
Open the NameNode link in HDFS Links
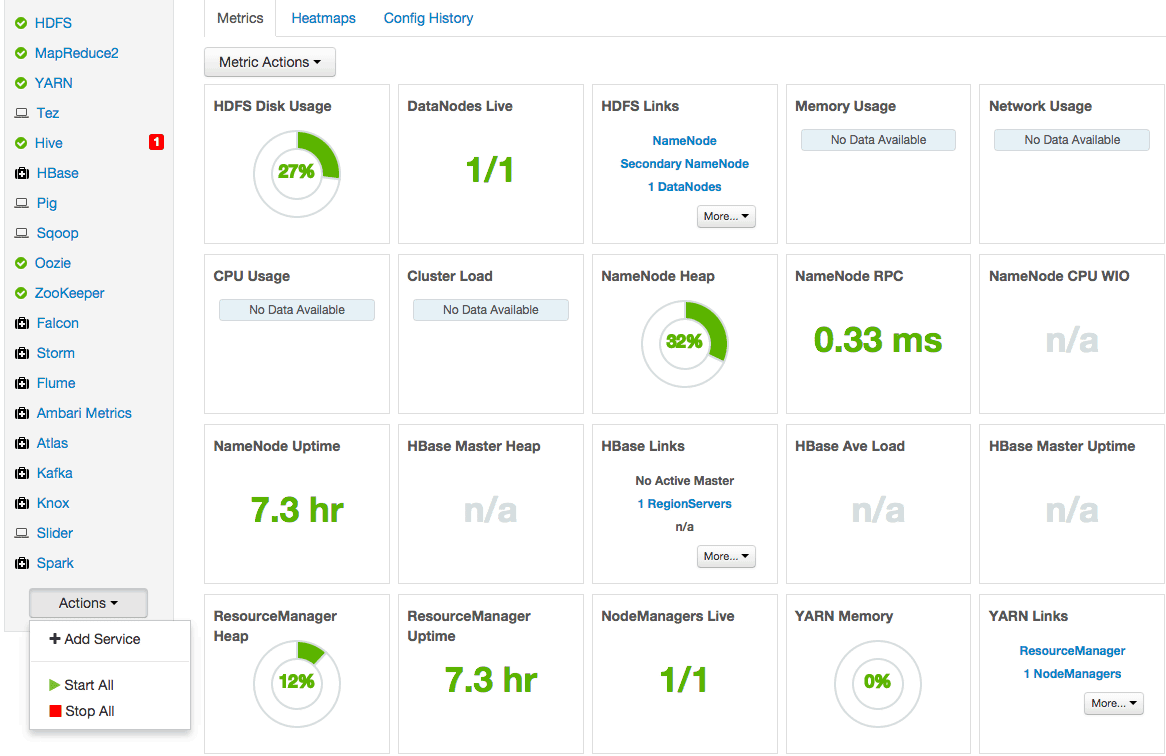(684, 140)
